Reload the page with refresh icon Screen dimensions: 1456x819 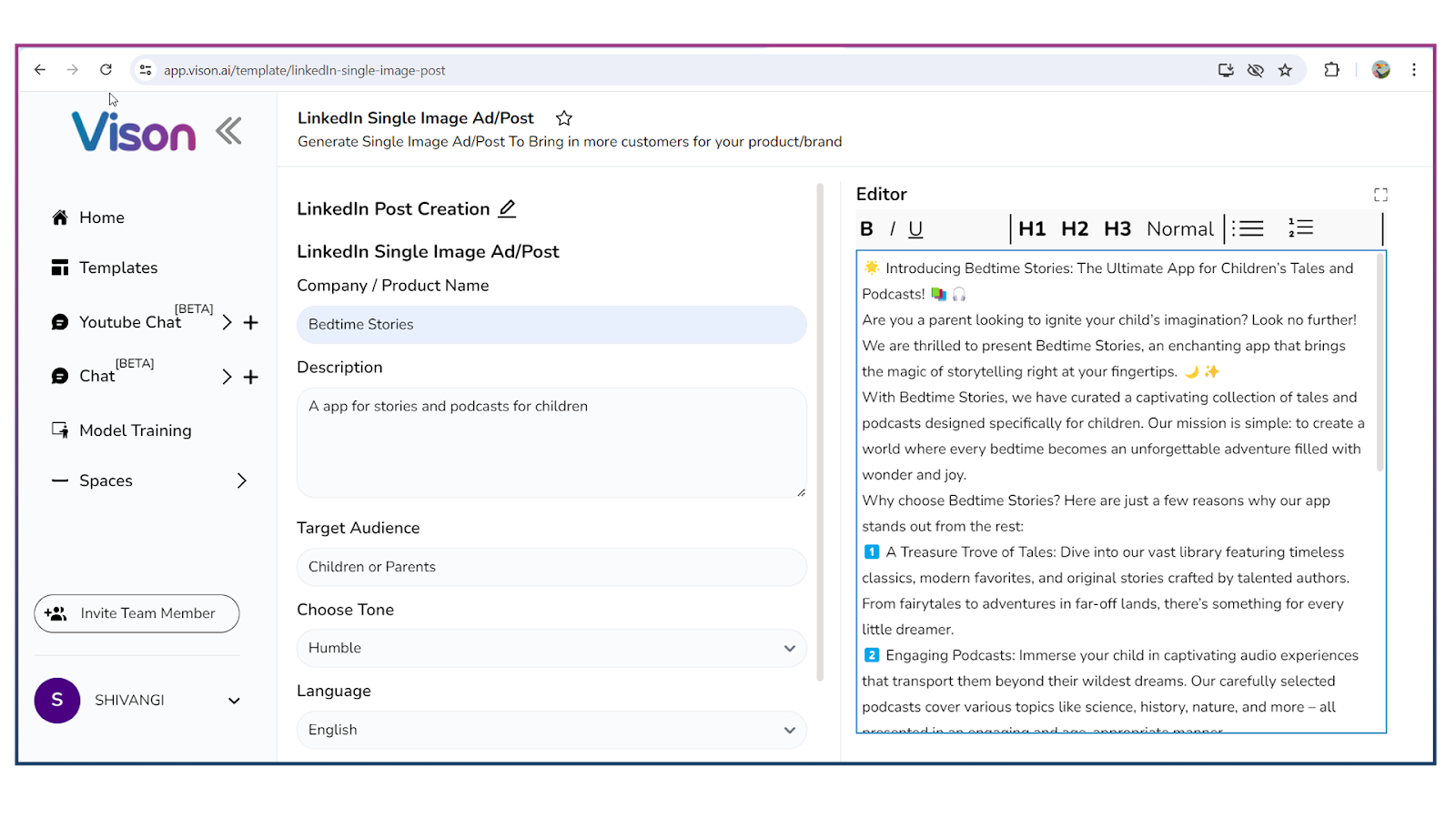pyautogui.click(x=106, y=70)
